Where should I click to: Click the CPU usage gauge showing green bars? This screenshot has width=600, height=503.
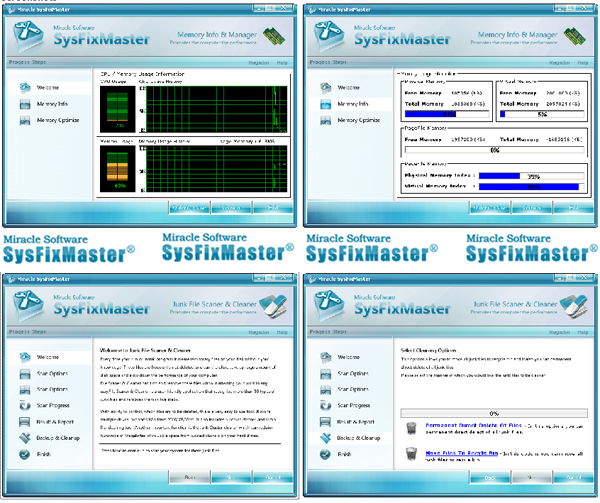pos(117,109)
